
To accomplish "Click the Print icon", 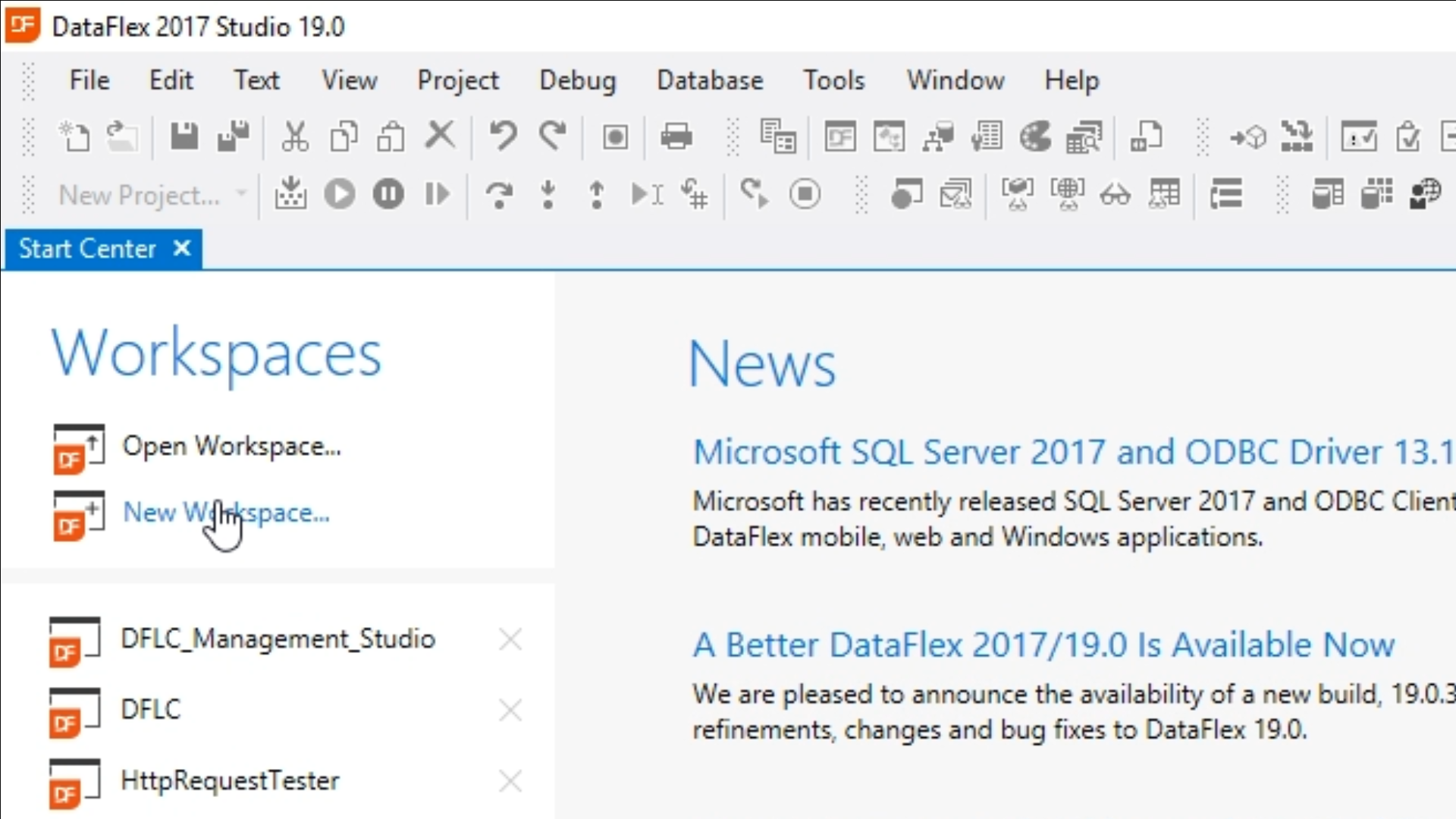I will 676,137.
